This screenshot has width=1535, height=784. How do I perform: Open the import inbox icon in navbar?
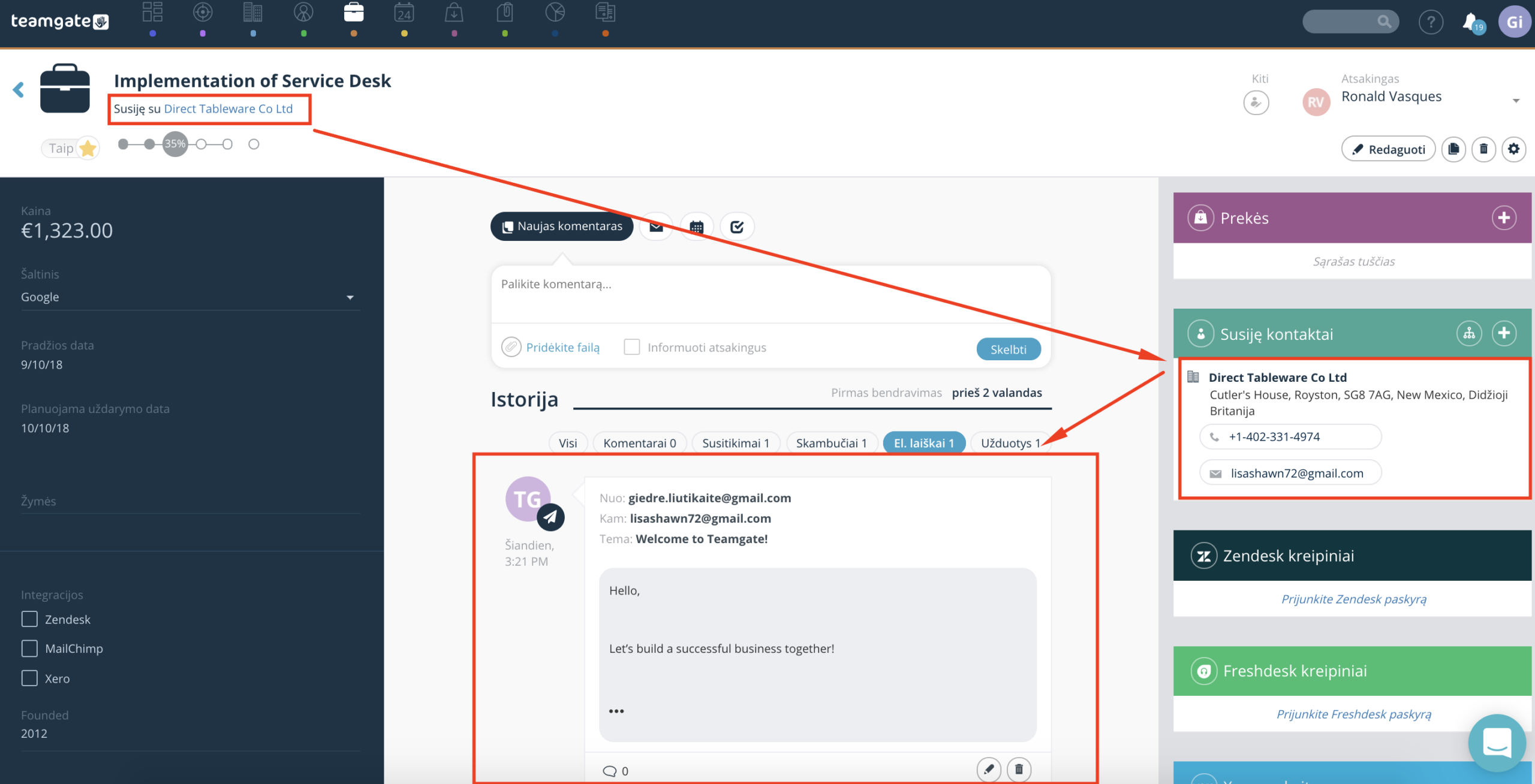coord(454,12)
